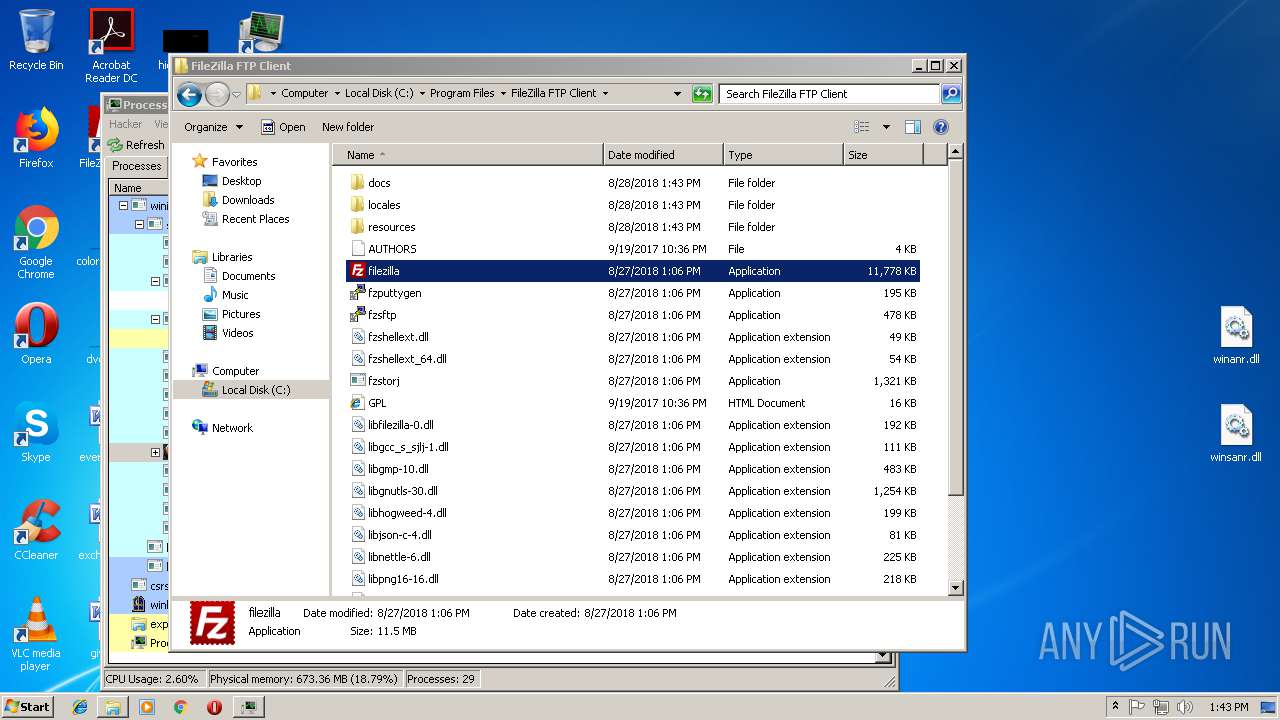Select the fzputtygen application
This screenshot has height=720, width=1280.
click(x=632, y=293)
